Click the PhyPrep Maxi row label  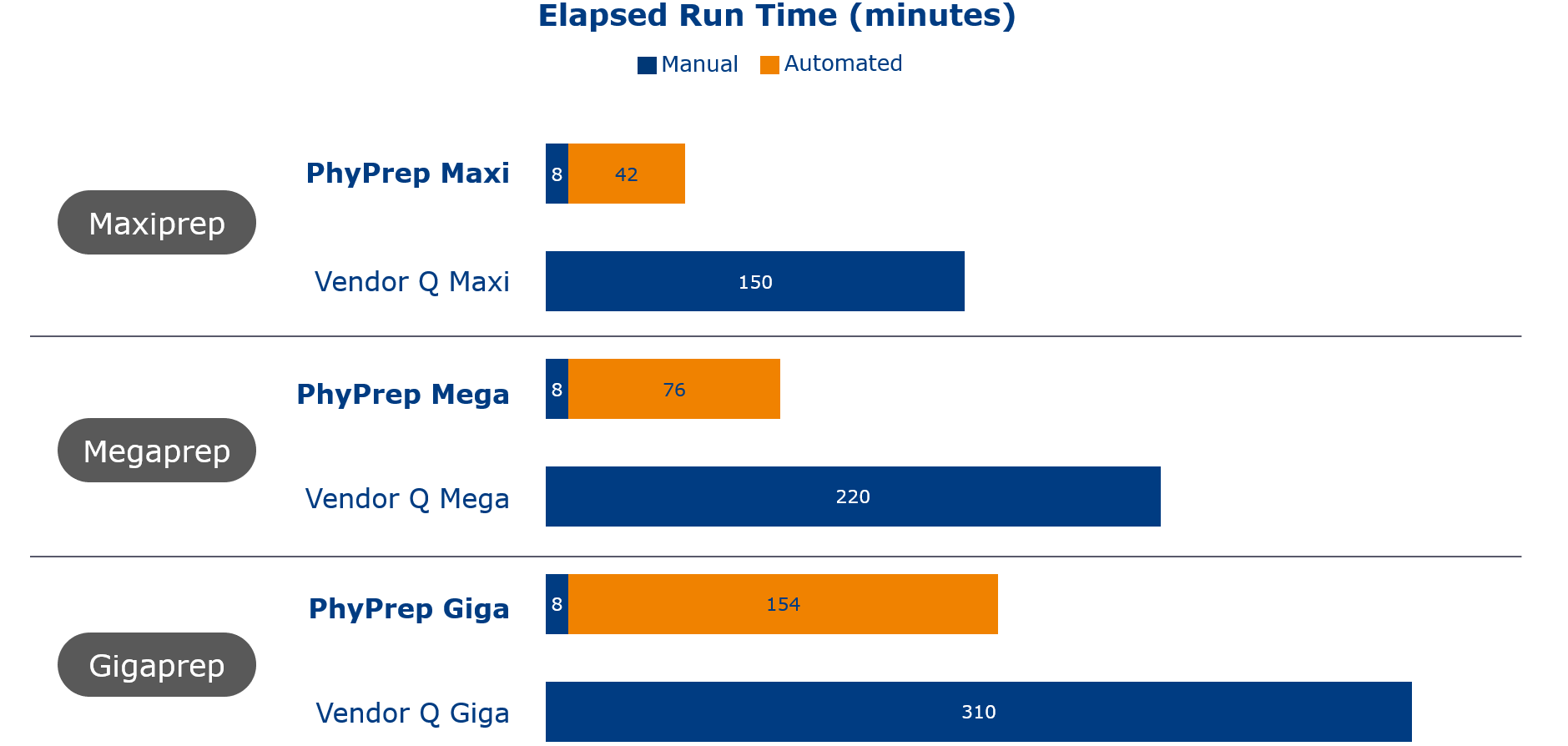pos(407,174)
